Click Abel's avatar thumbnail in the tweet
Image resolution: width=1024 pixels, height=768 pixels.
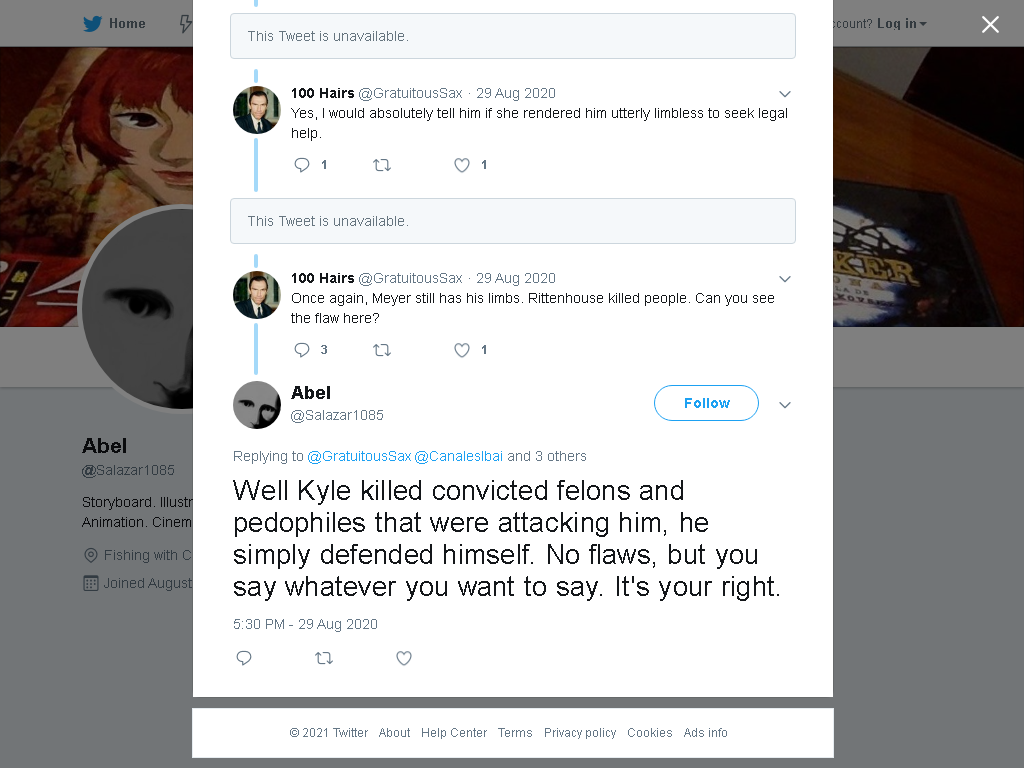(x=257, y=405)
